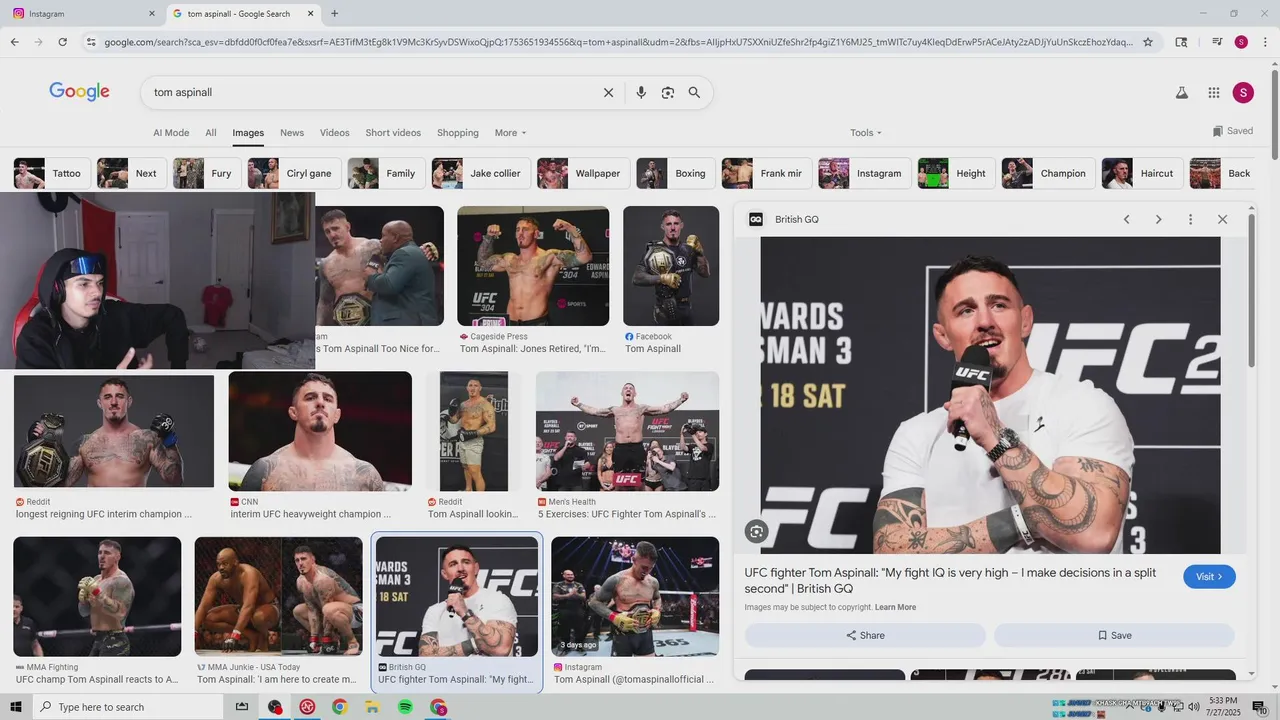Switch to the AI Mode search tab
1280x720 pixels.
pyautogui.click(x=171, y=133)
